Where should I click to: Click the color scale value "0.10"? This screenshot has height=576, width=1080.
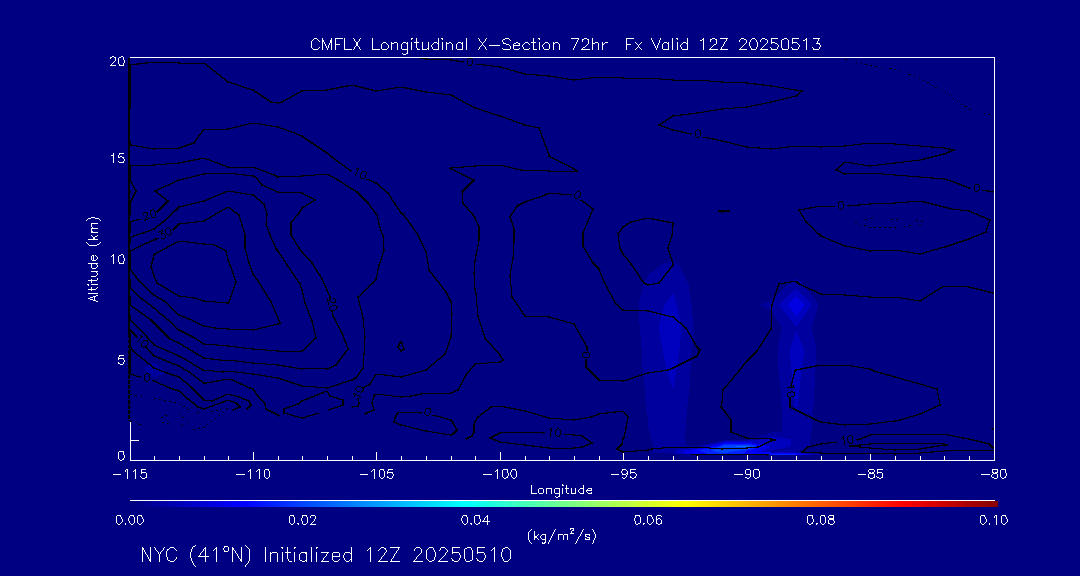[x=993, y=520]
